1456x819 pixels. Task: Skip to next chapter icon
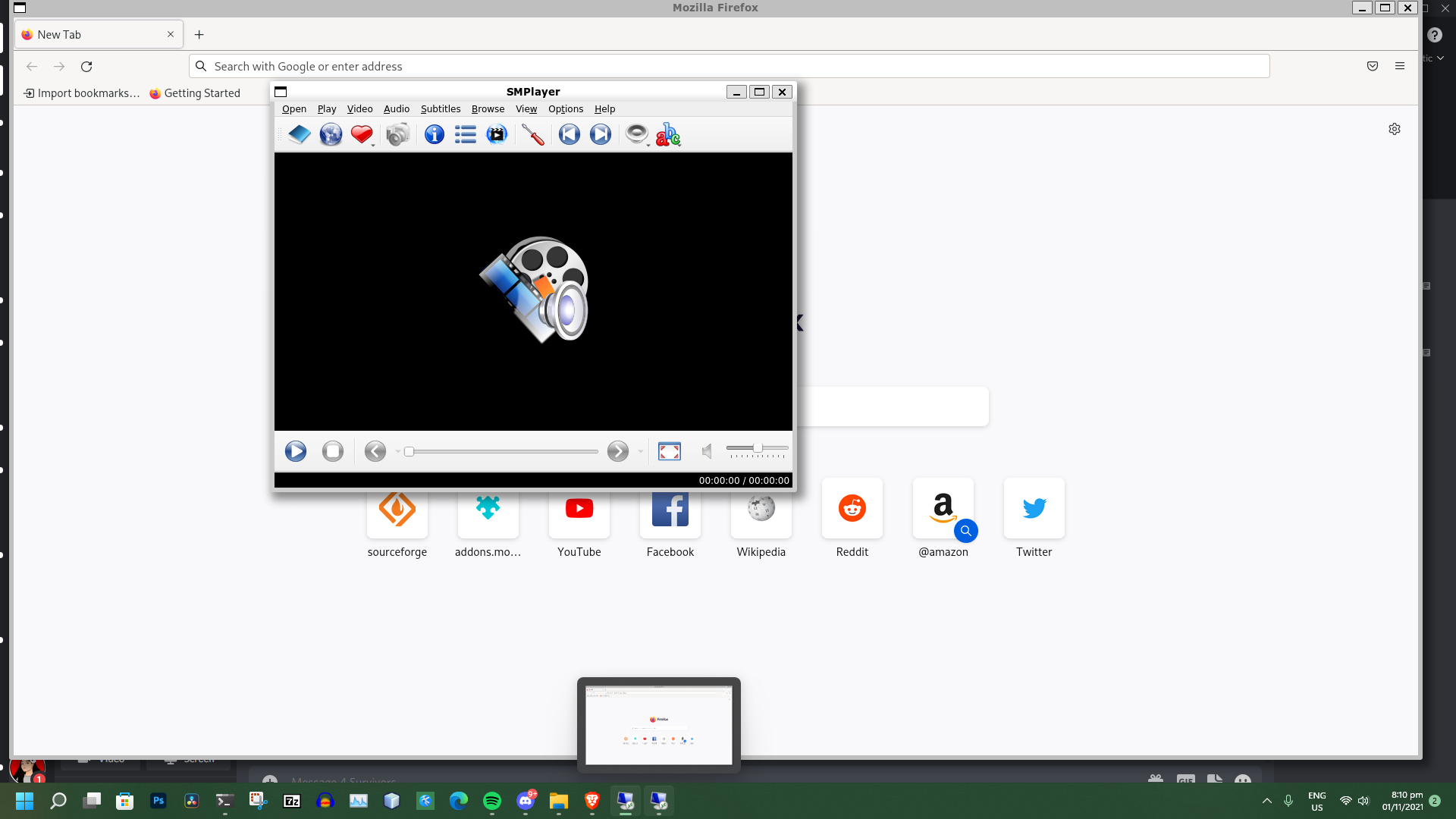coord(600,134)
